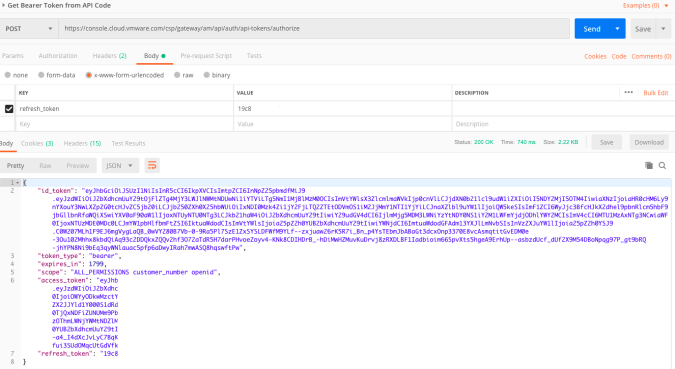Viewport: 675px width, 369px height.
Task: Open Comments (0)
Action: (x=651, y=56)
